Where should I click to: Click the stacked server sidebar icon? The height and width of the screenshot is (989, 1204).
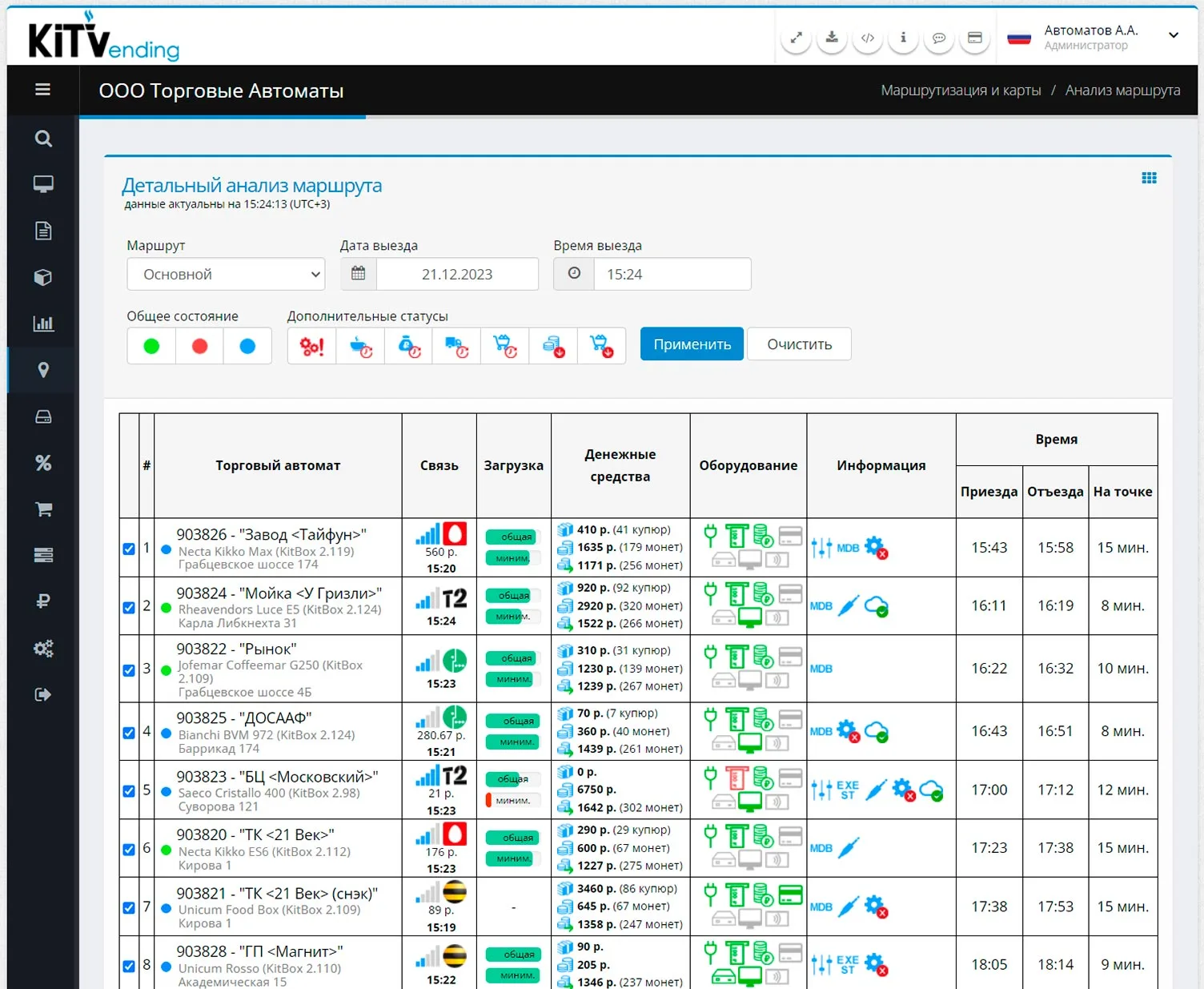click(43, 555)
